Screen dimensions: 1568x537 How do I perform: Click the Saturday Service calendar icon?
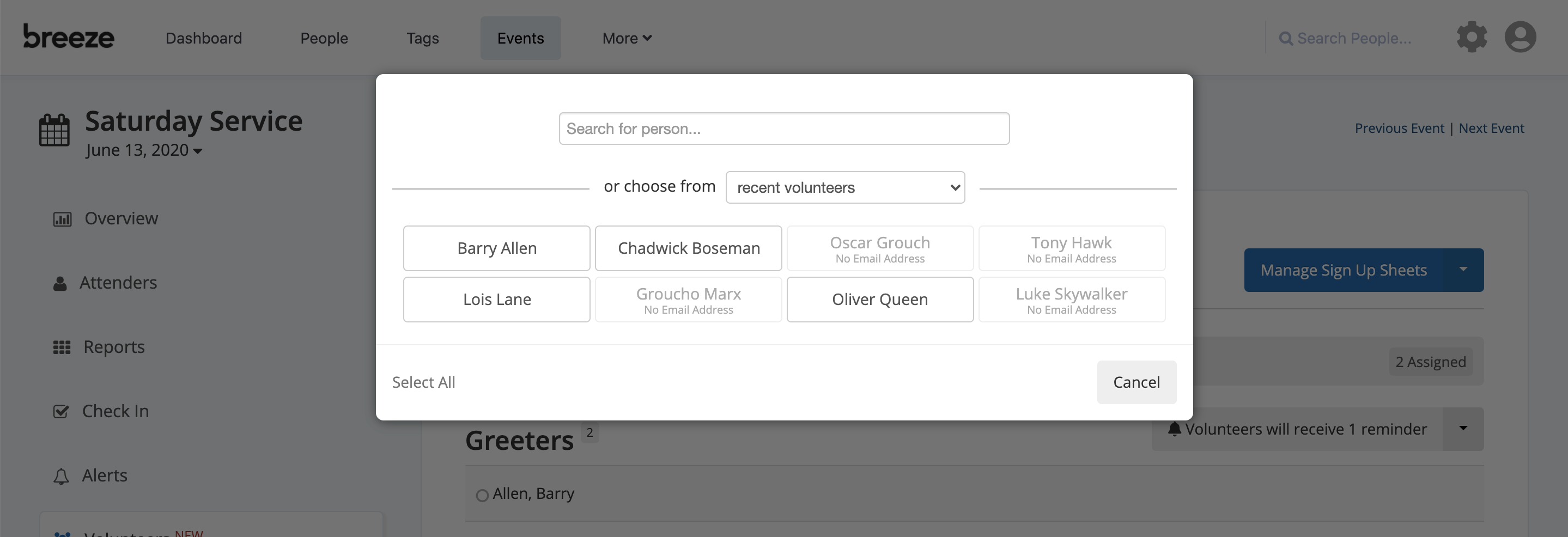click(54, 130)
